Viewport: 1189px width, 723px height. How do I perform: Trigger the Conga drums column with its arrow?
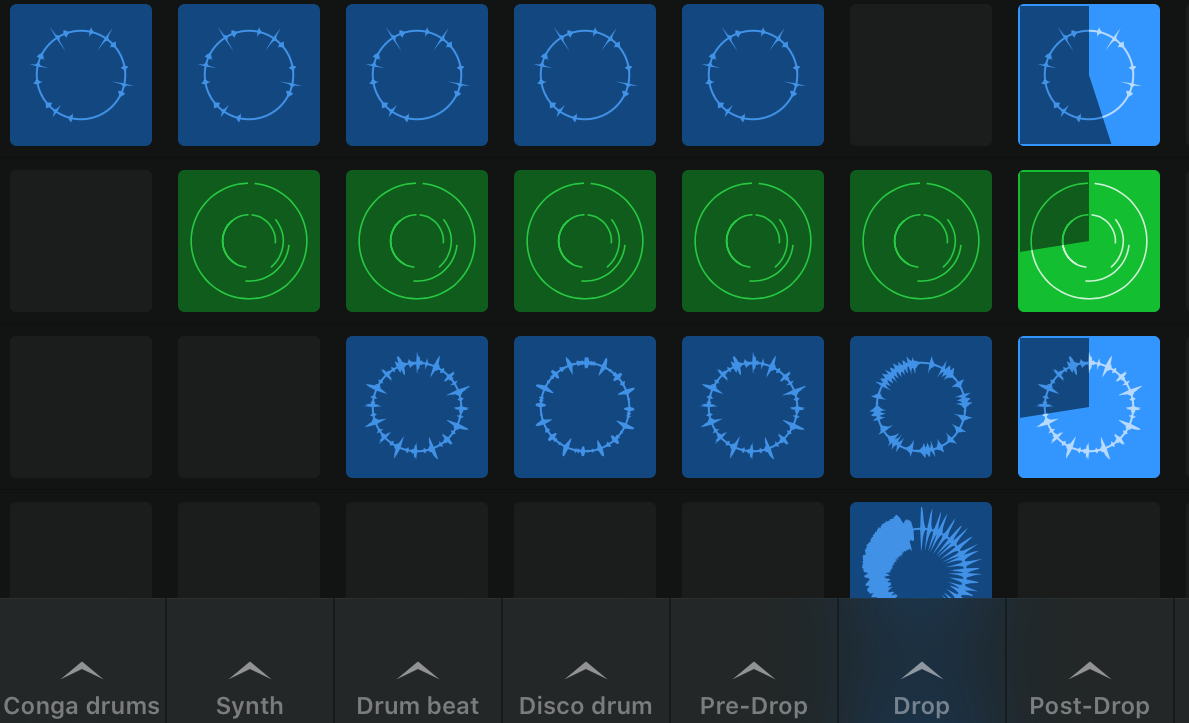(x=82, y=671)
